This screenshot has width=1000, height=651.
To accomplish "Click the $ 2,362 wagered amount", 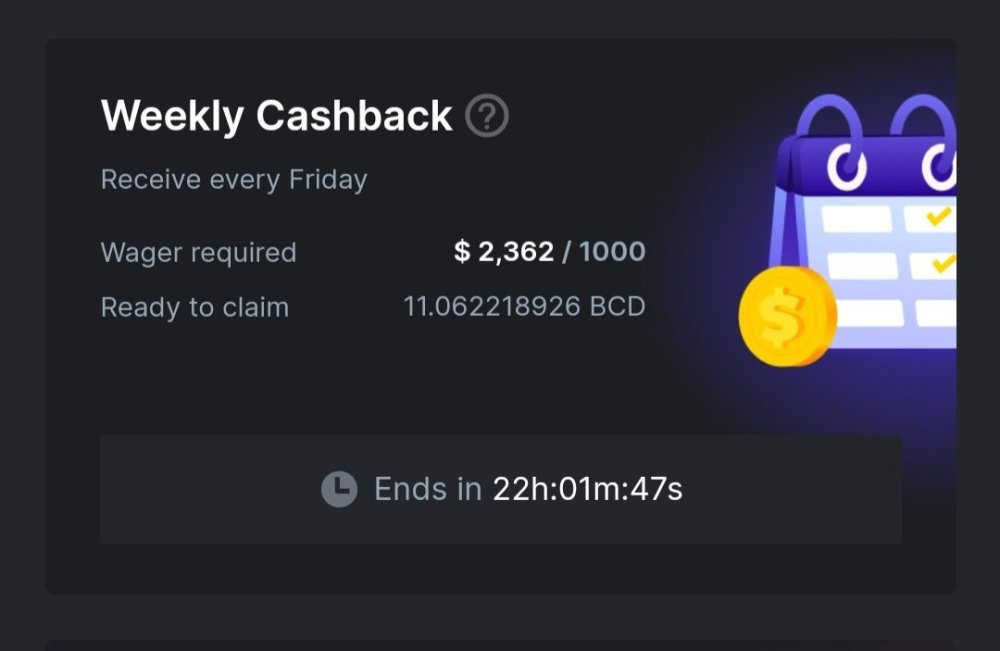I will 503,252.
